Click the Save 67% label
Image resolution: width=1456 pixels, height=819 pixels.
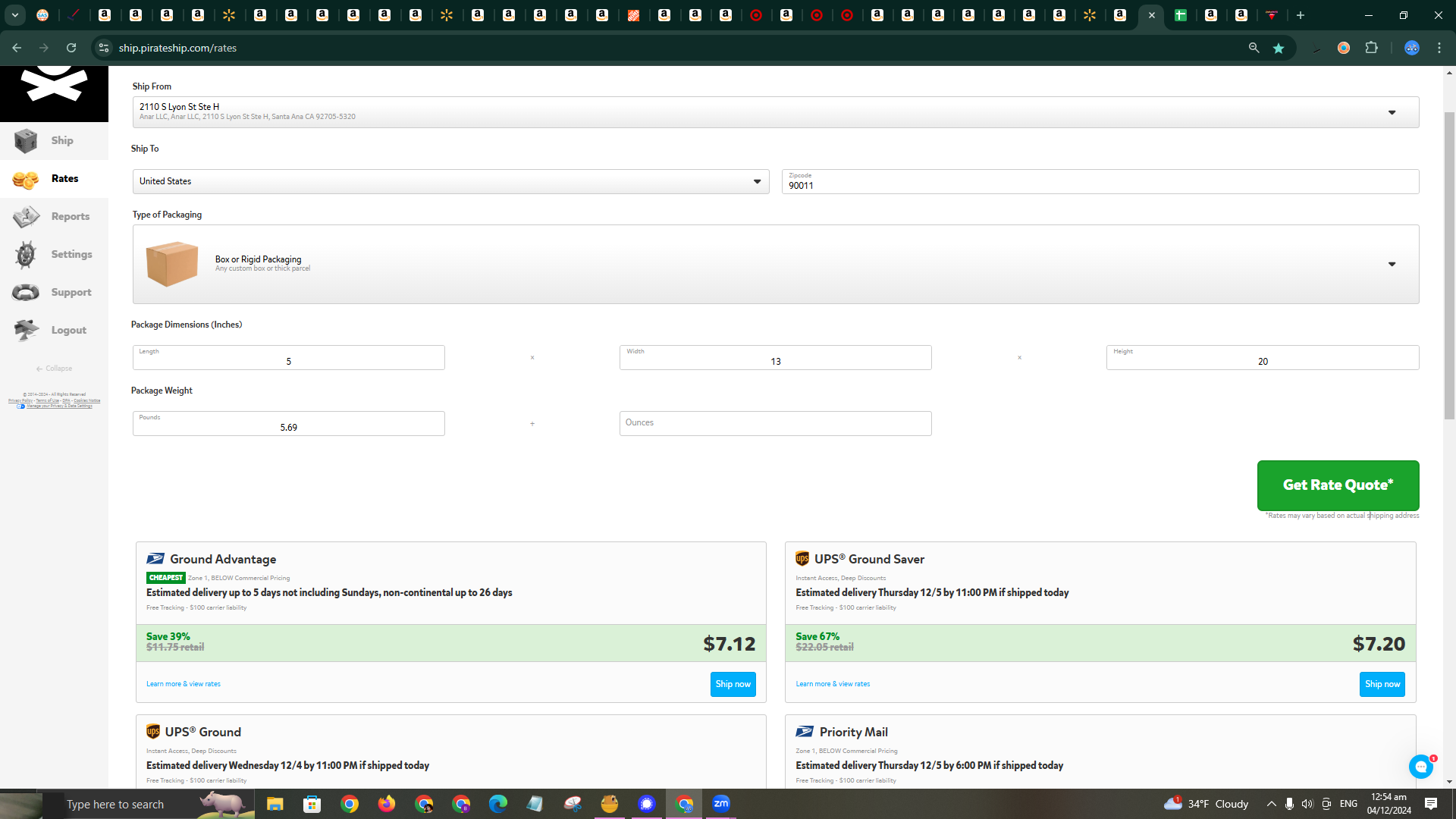coord(817,637)
